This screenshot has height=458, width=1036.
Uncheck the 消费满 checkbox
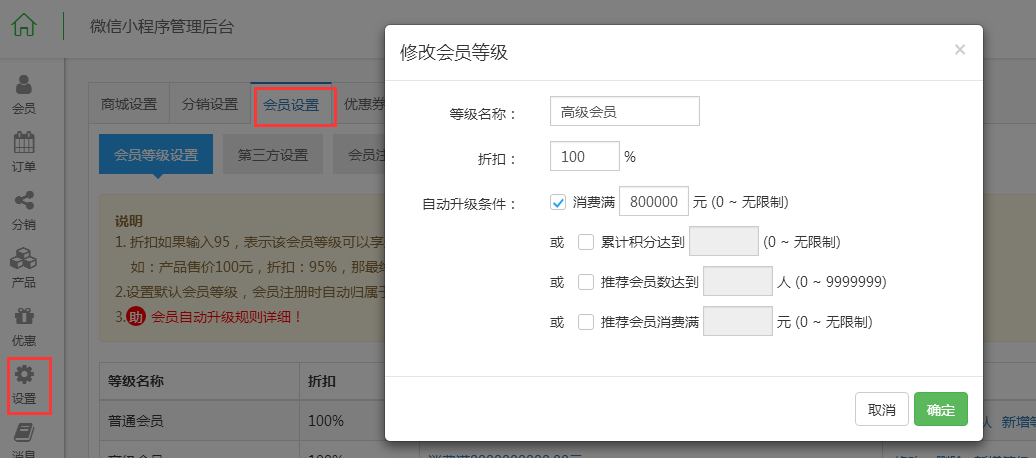[558, 202]
